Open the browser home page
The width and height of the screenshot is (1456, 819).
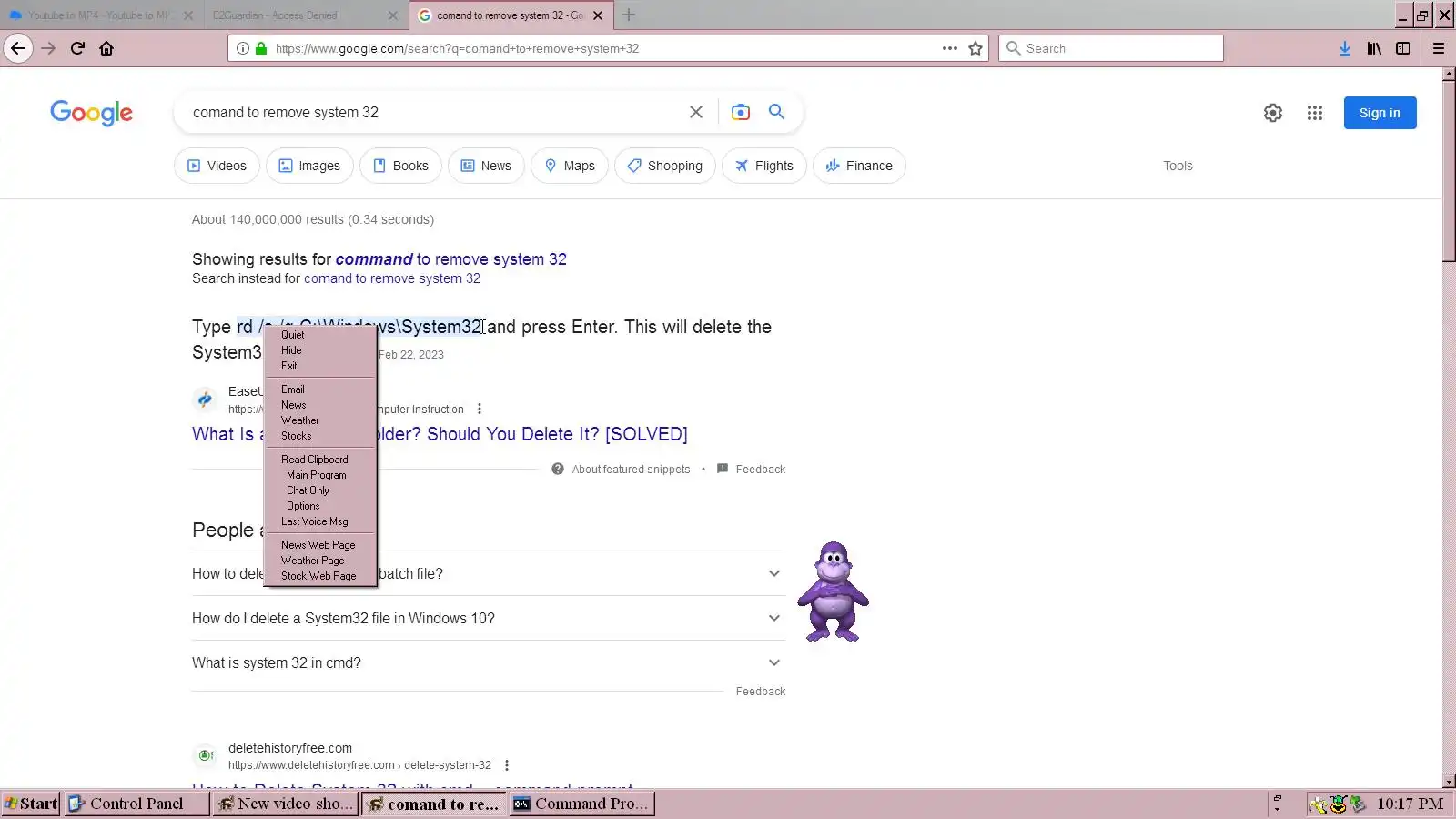[x=106, y=48]
